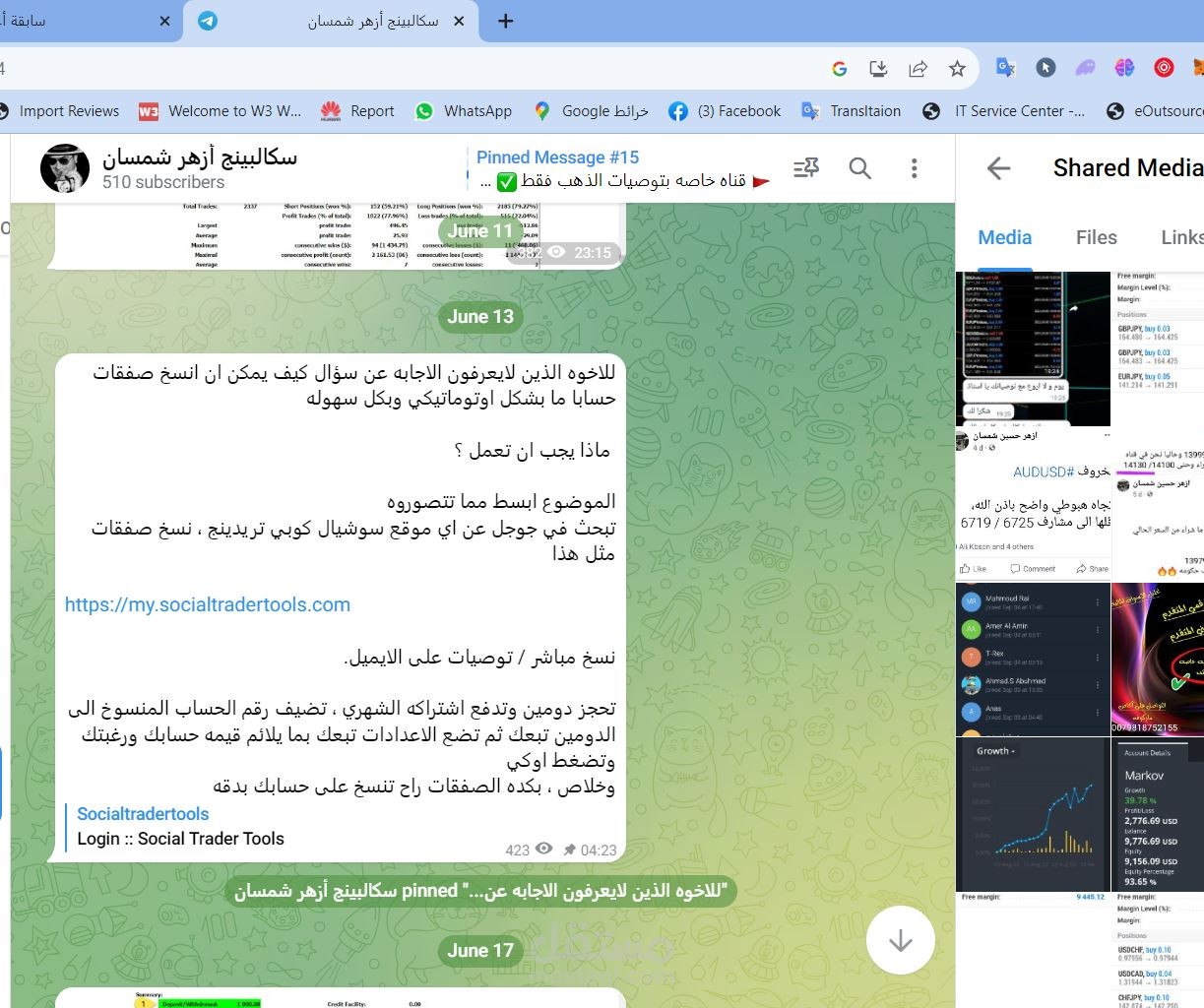Open the GBPJPY positions media thumbnail

click(1159, 348)
